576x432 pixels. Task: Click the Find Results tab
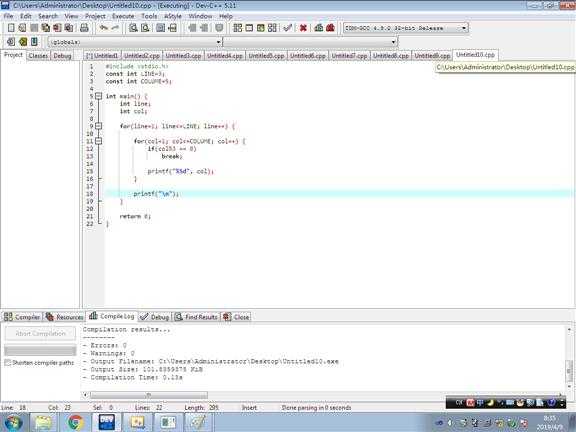click(x=197, y=317)
